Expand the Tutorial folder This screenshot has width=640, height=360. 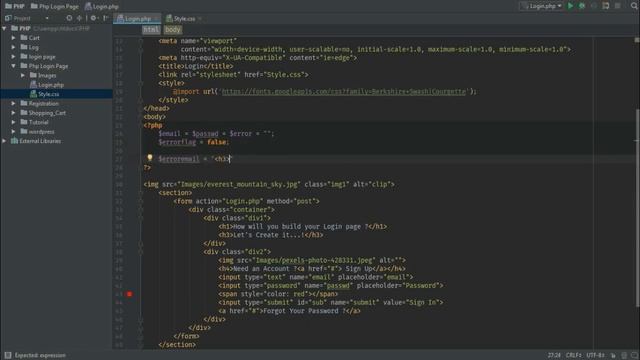click(x=13, y=122)
